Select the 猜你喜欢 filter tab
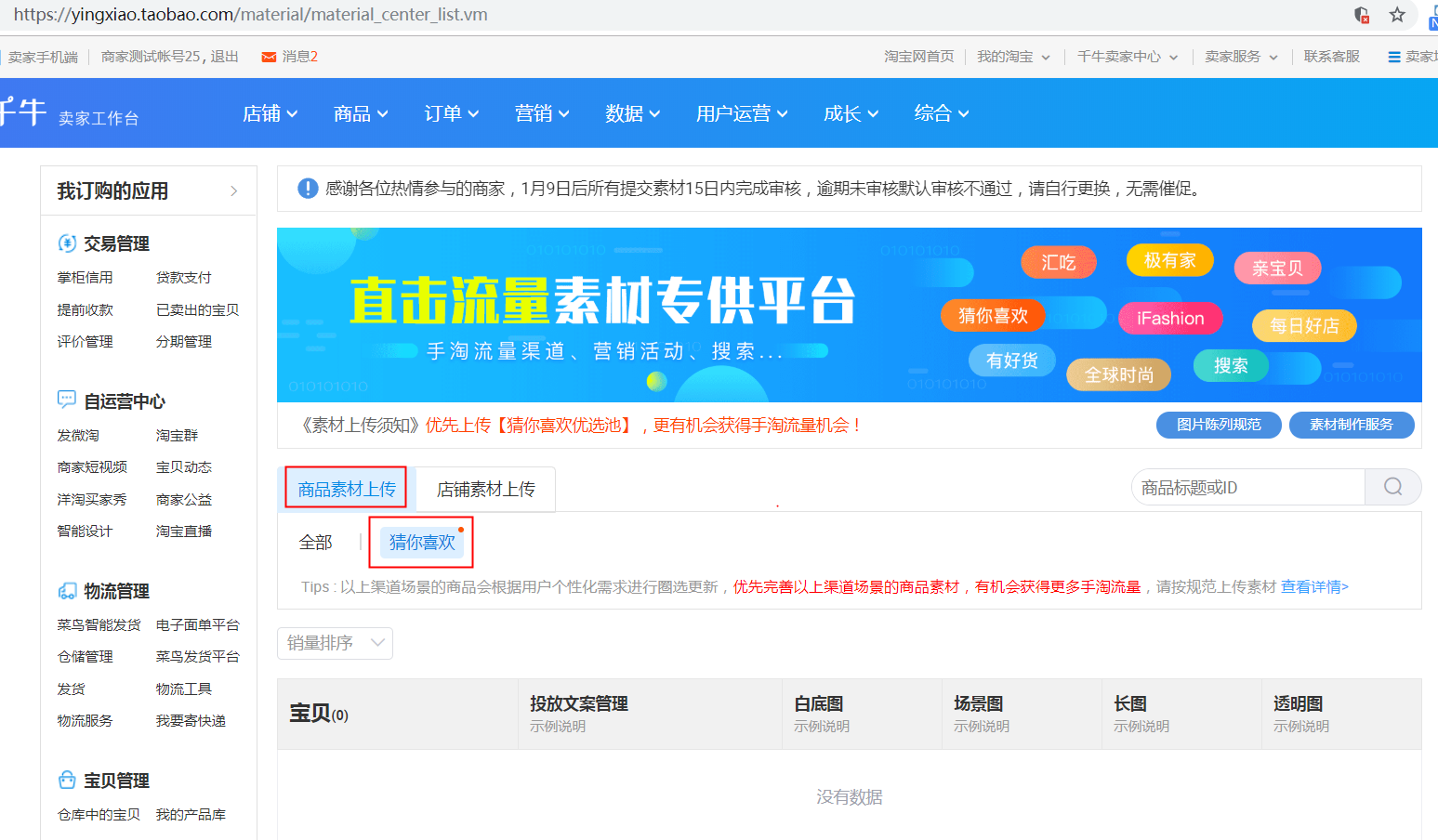The image size is (1438, 840). tap(422, 542)
